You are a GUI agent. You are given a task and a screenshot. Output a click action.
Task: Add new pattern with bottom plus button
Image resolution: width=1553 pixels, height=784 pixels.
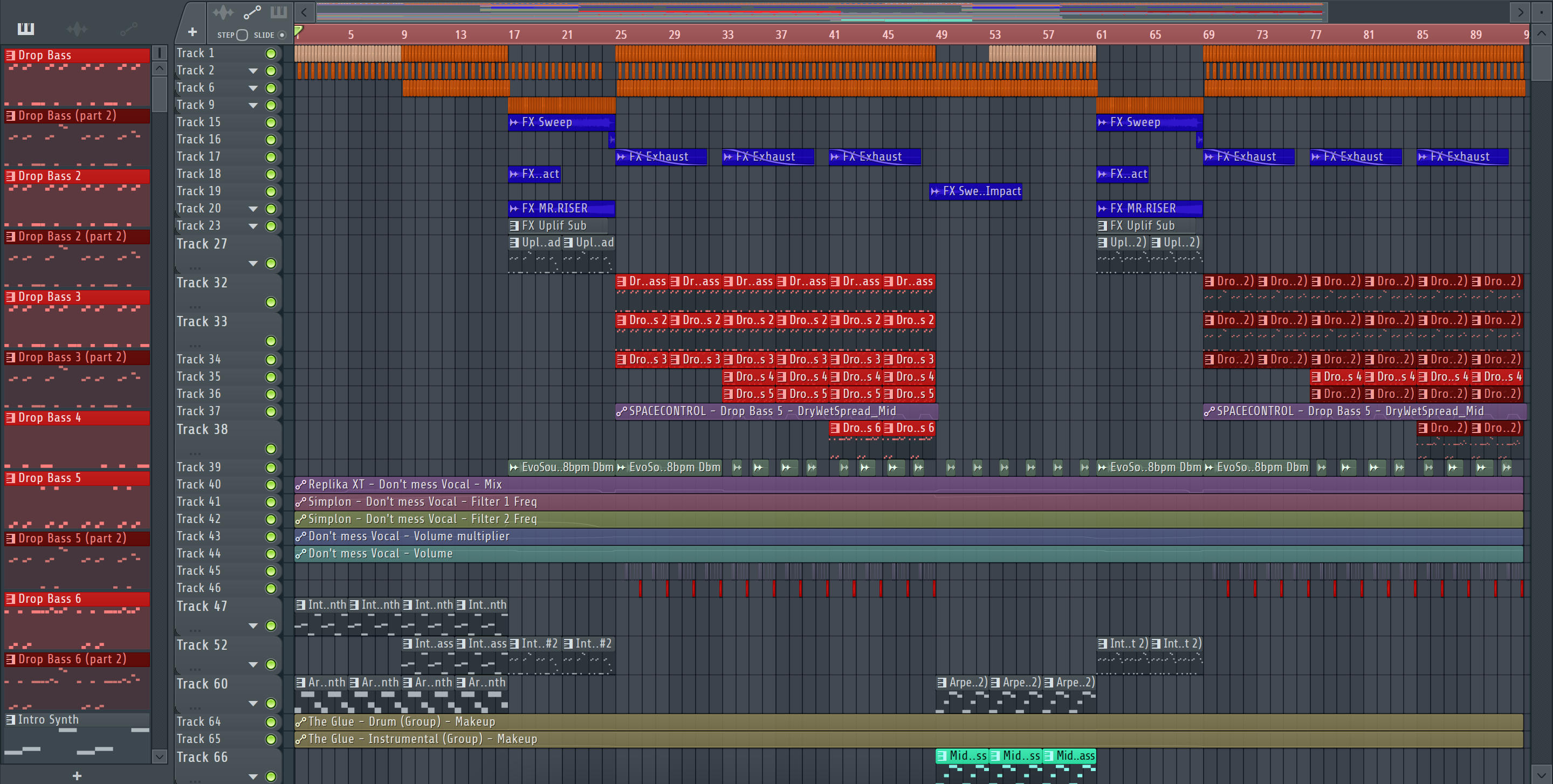(77, 775)
